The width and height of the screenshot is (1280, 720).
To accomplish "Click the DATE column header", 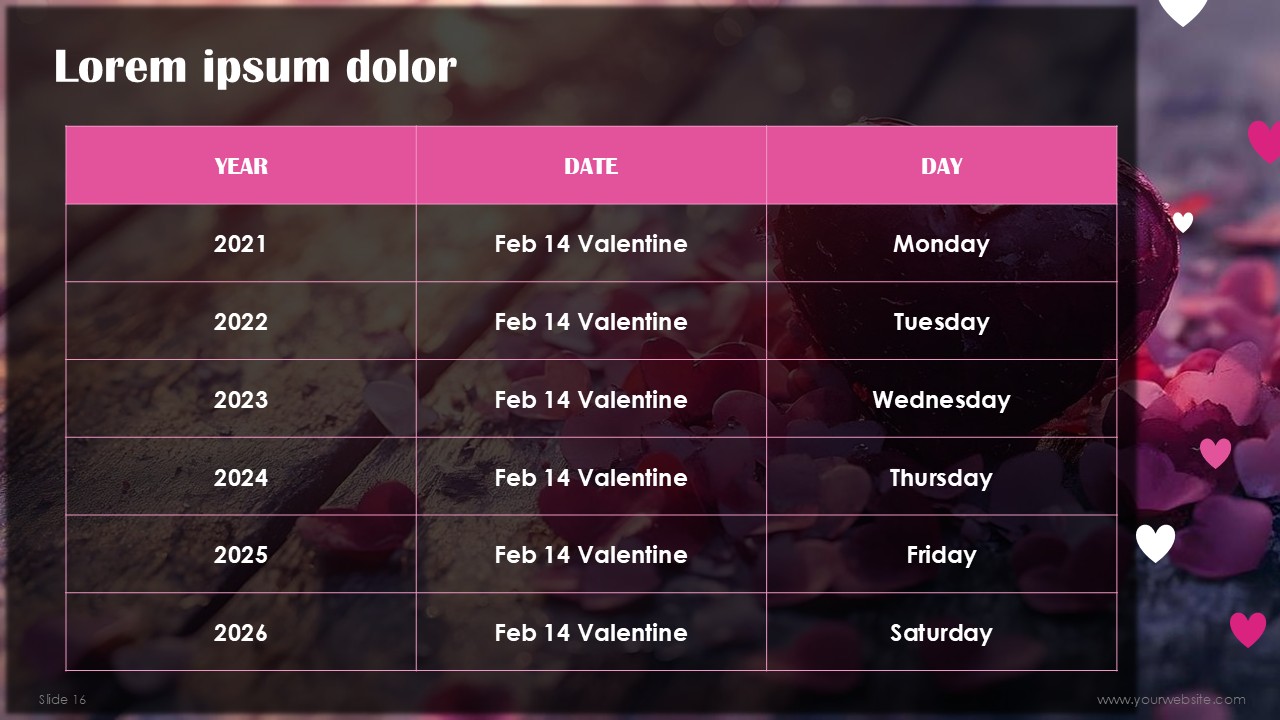I will click(591, 165).
